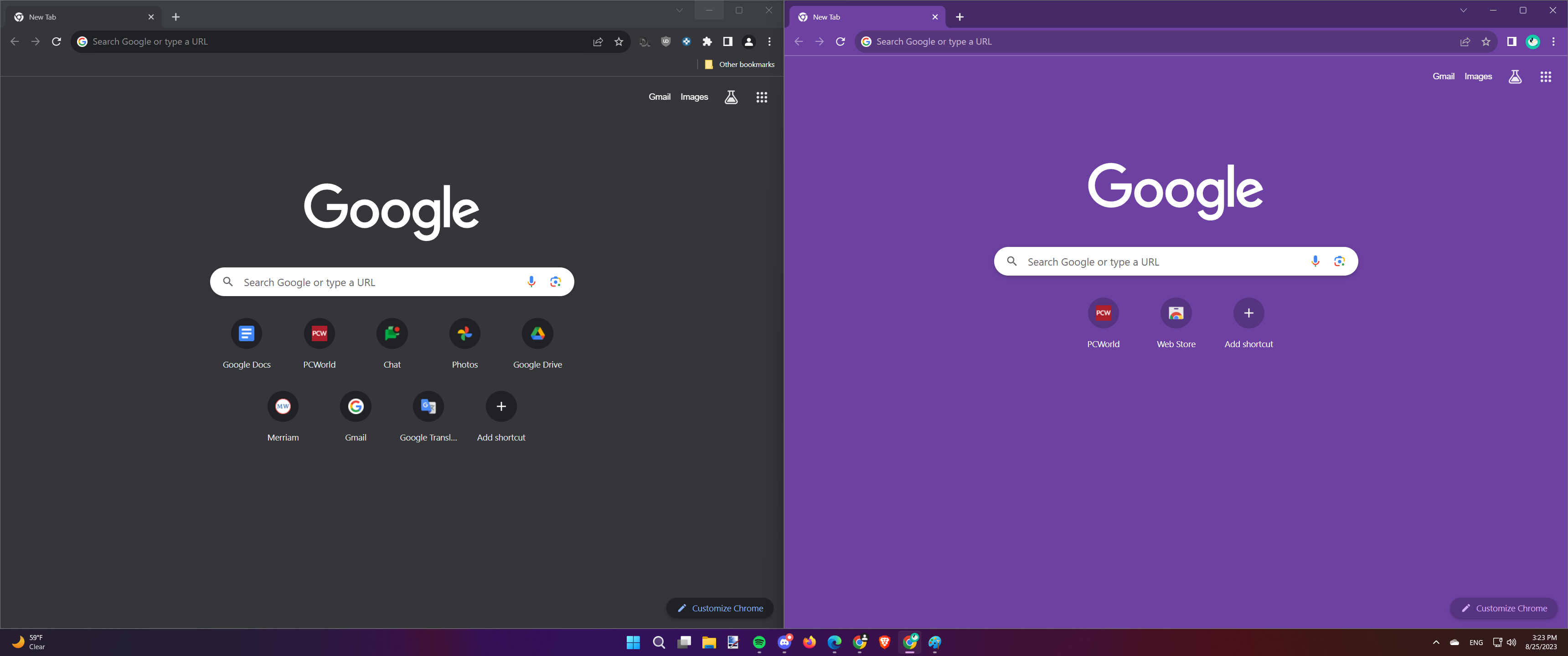
Task: Open a new tab in purple window
Action: (x=960, y=16)
